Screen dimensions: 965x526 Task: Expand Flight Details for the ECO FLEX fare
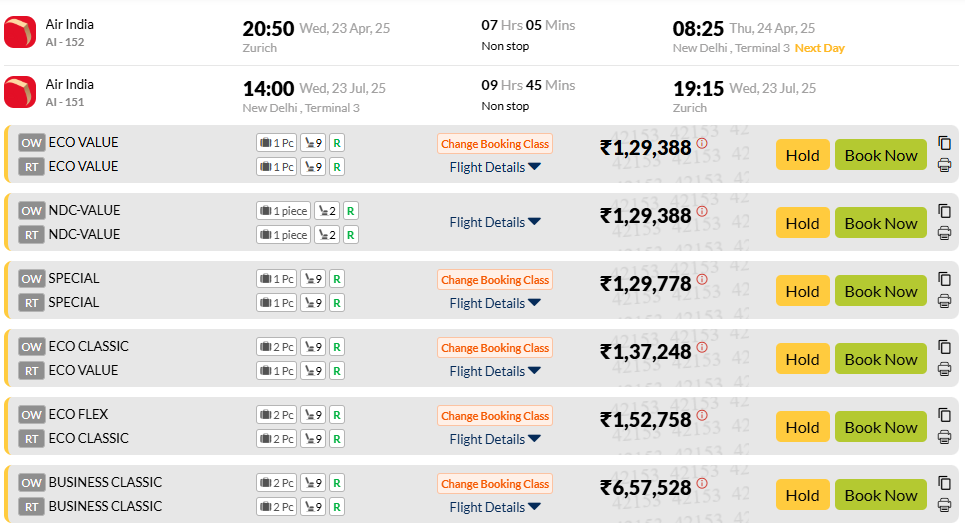(x=495, y=439)
